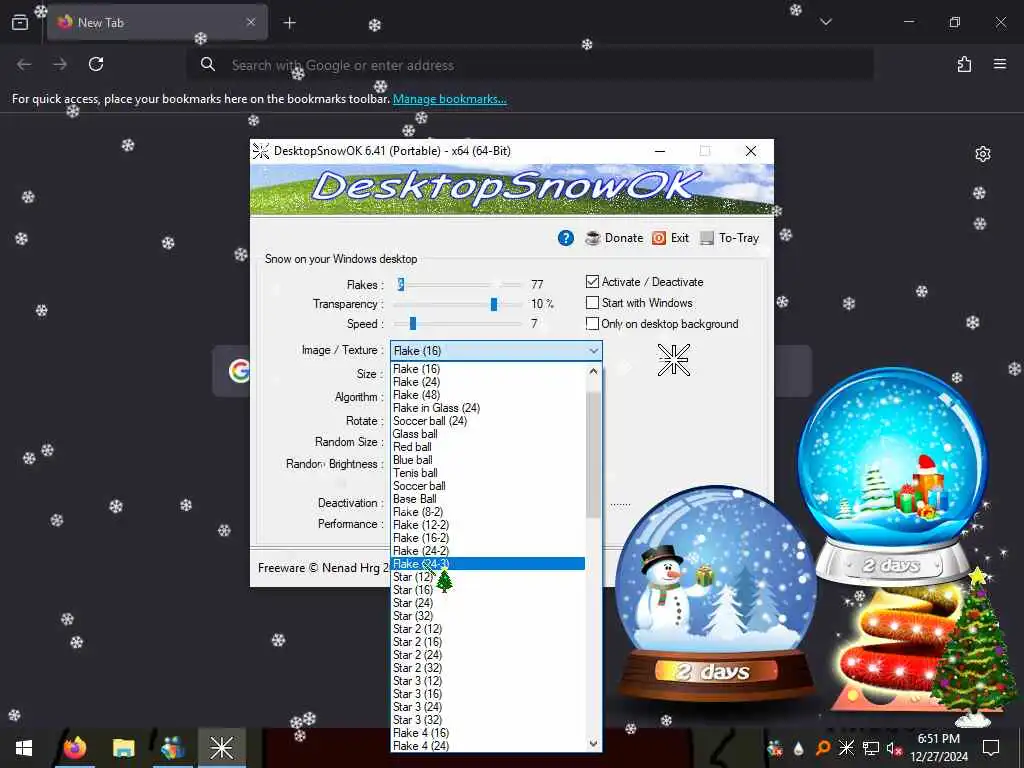
Task: Follow the Manage bookmarks link
Action: (x=449, y=99)
